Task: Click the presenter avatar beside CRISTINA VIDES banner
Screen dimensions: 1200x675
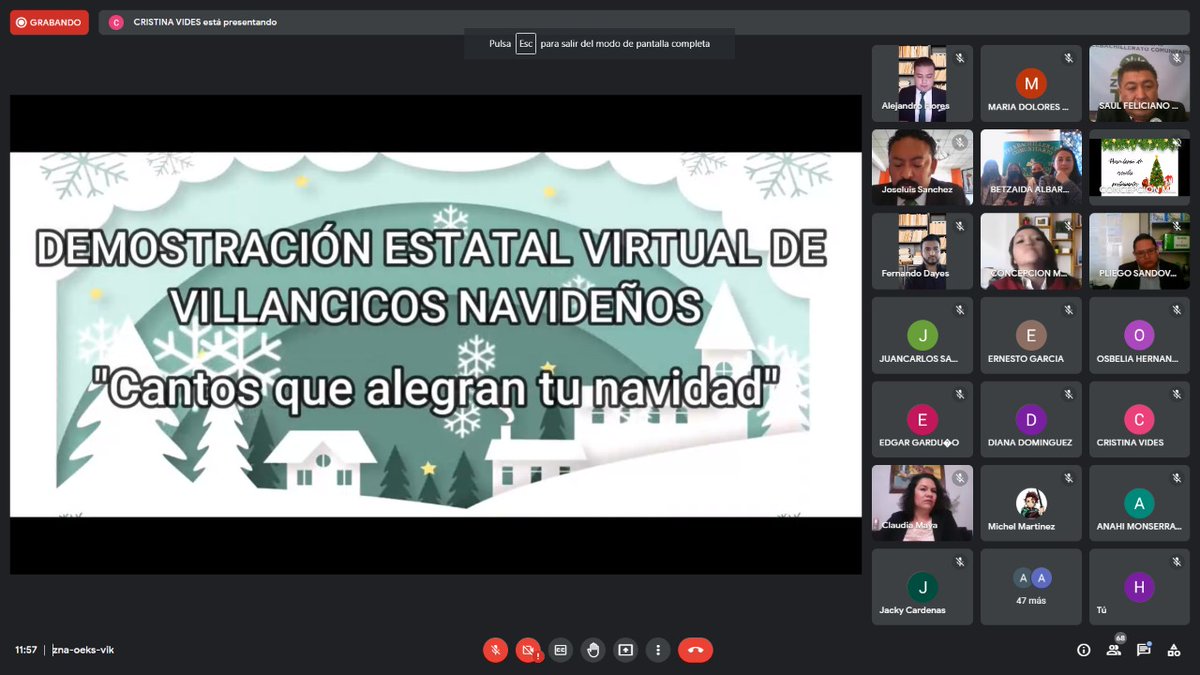Action: [117, 22]
